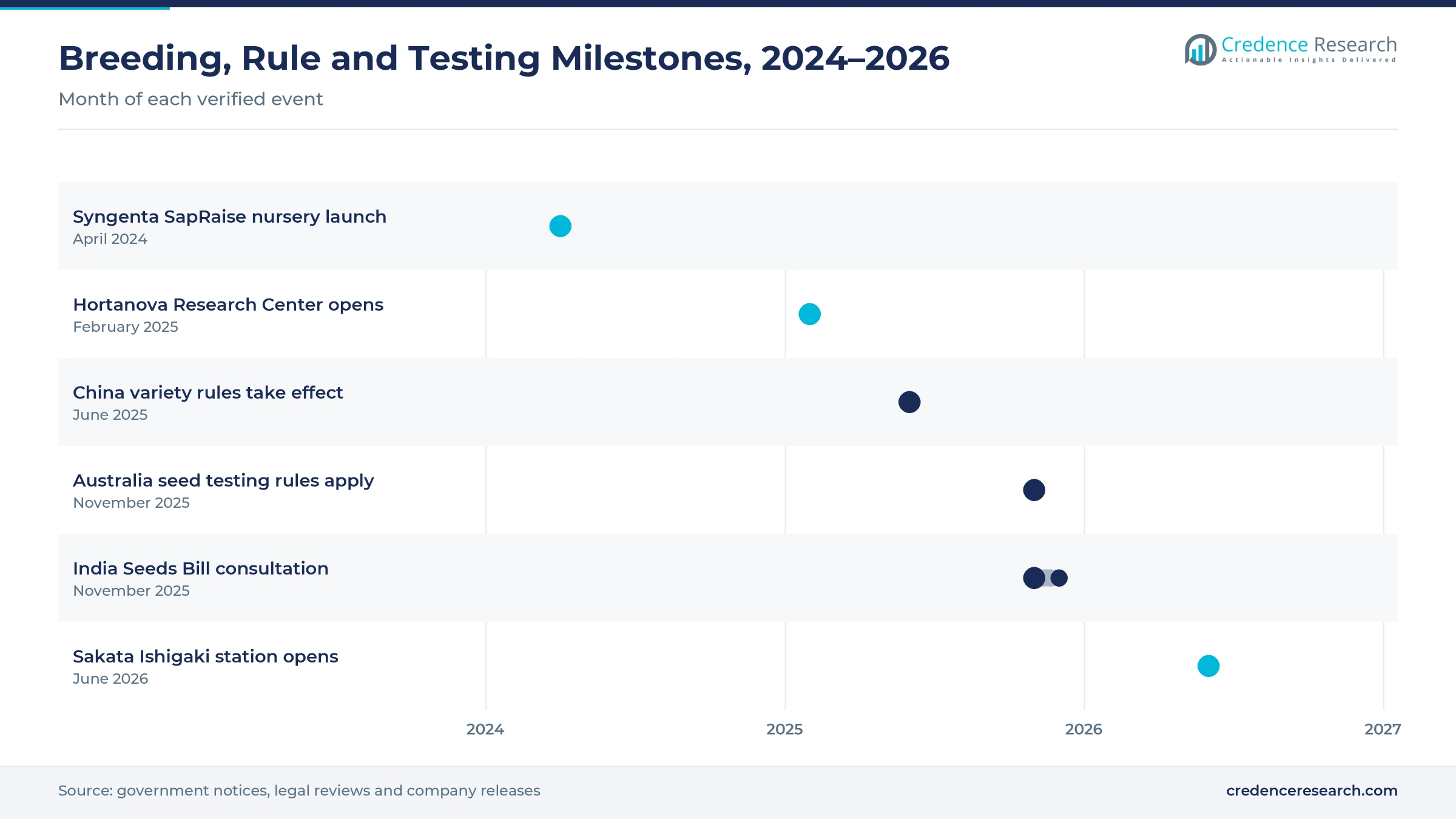Select the Australia seed testing November 2025 marker
Screen dimensions: 1456x819
1034,490
